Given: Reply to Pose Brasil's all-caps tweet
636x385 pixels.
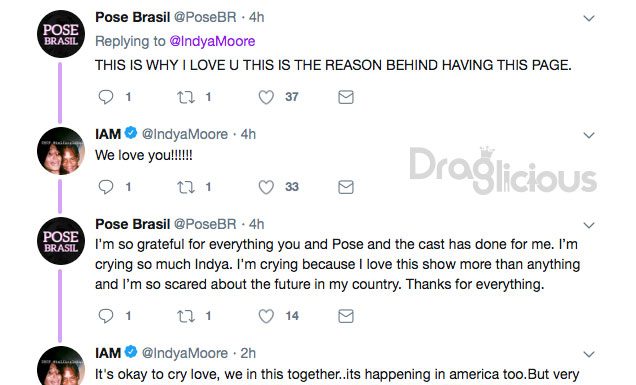Looking at the screenshot, I should pyautogui.click(x=106, y=97).
